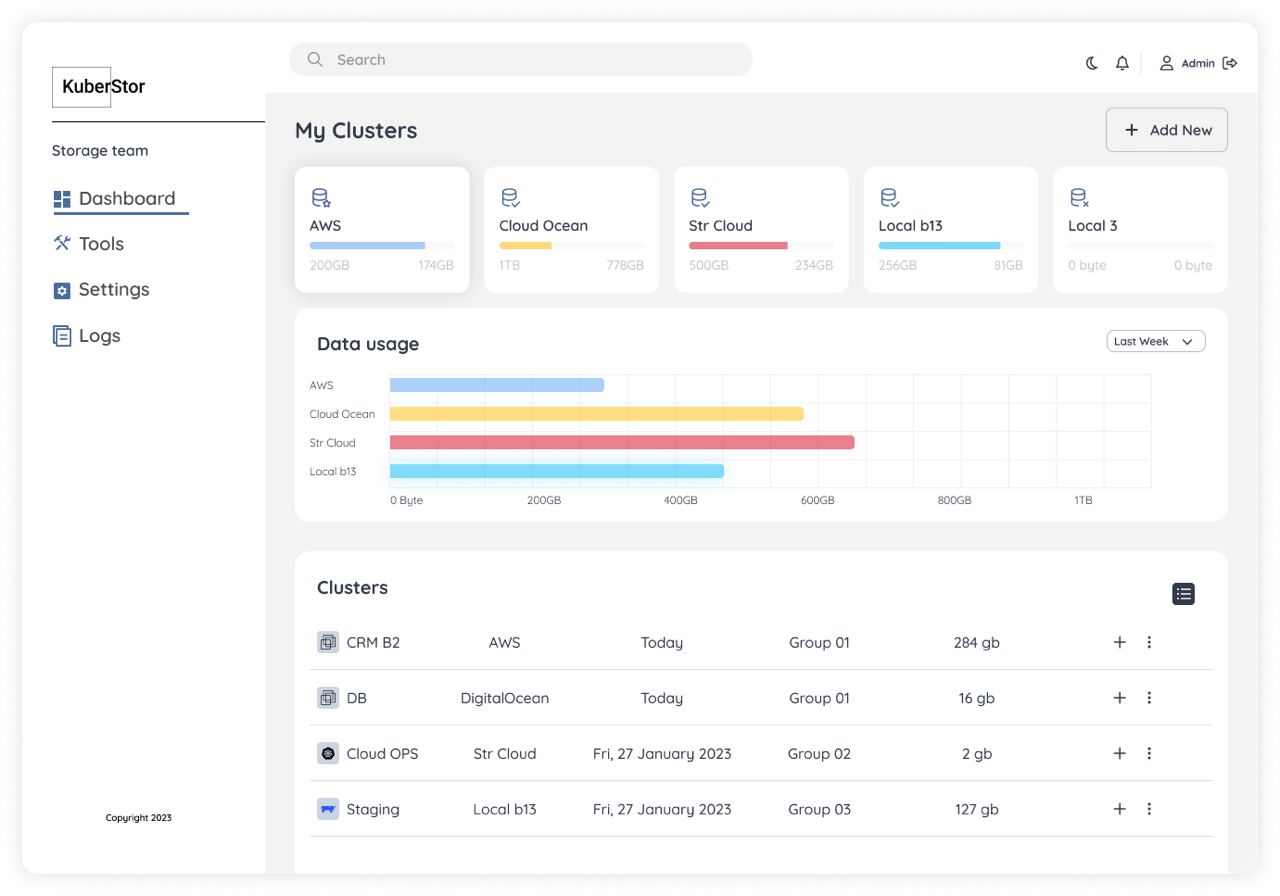This screenshot has height=896, width=1280.
Task: Click the Cloud OPS cluster icon
Action: [328, 754]
